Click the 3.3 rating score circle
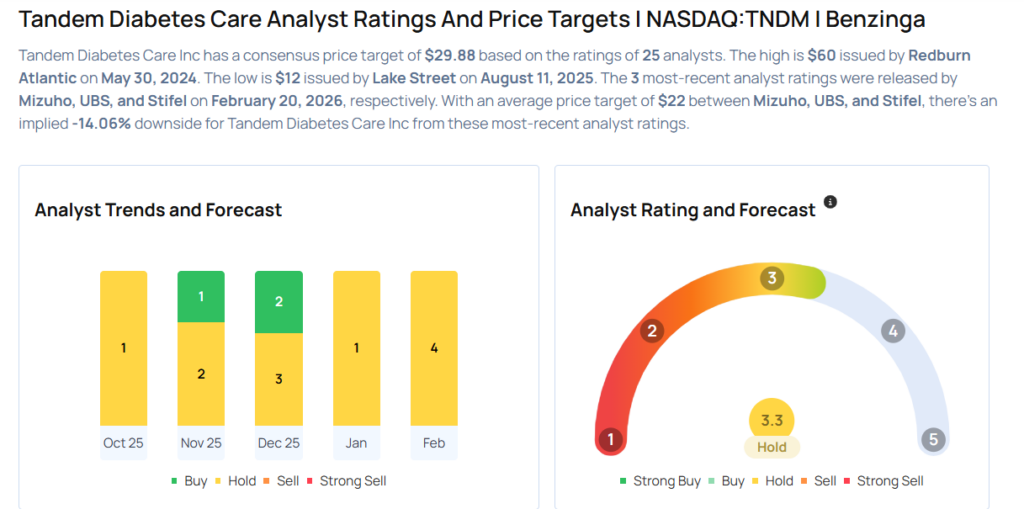 [771, 420]
